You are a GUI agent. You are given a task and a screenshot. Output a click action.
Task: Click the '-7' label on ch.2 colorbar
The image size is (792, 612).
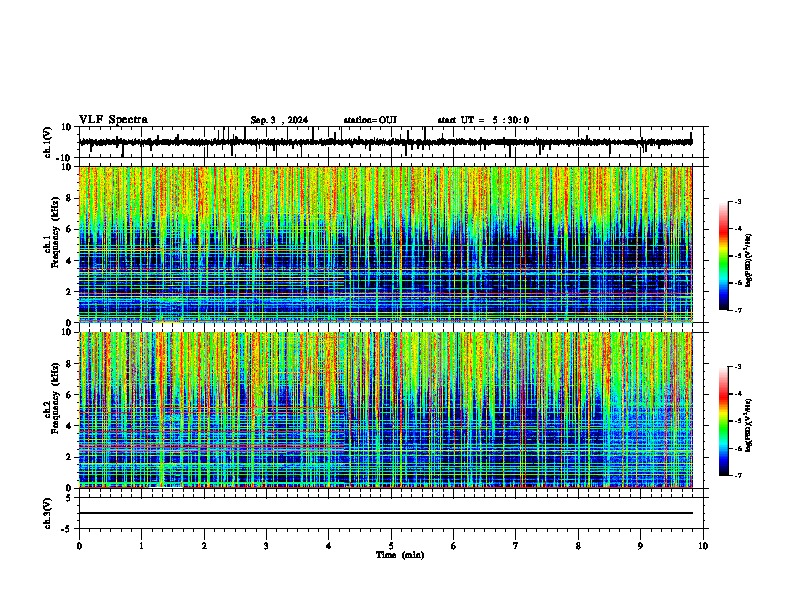coord(737,476)
